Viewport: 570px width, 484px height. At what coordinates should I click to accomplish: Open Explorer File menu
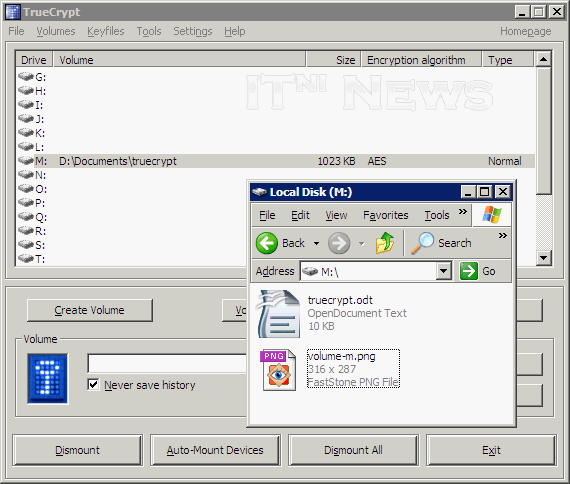(x=267, y=215)
